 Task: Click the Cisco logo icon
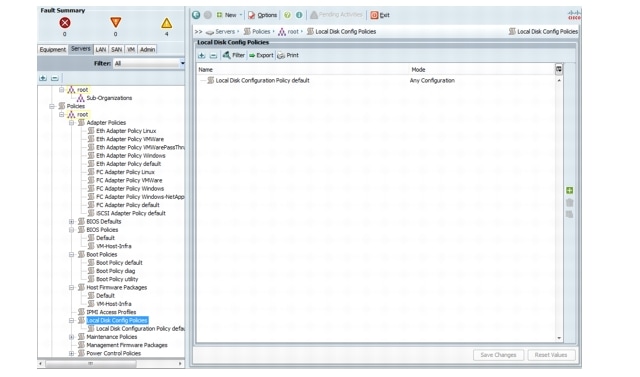[574, 16]
